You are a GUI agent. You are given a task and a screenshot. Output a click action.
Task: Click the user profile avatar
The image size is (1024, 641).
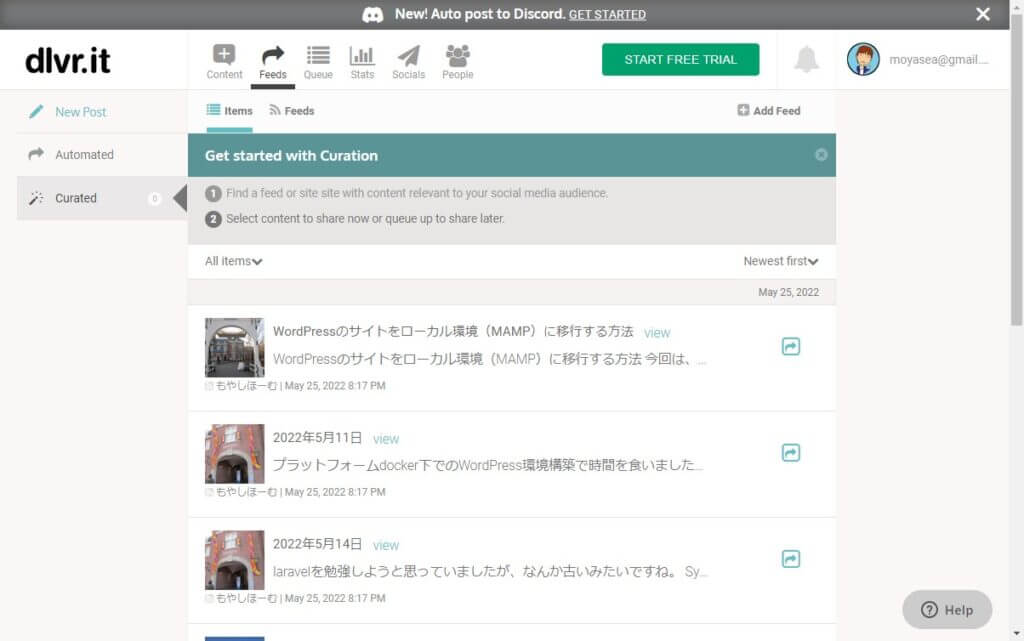tap(863, 60)
